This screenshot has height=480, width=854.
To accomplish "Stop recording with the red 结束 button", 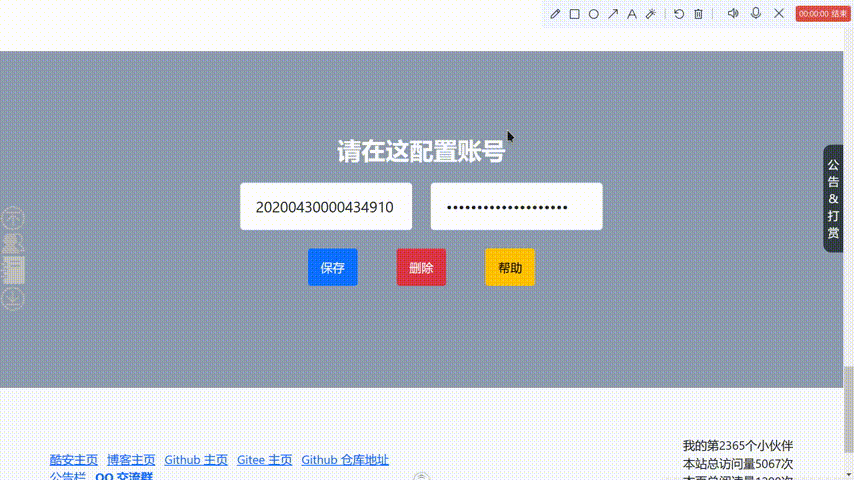I will pos(822,14).
